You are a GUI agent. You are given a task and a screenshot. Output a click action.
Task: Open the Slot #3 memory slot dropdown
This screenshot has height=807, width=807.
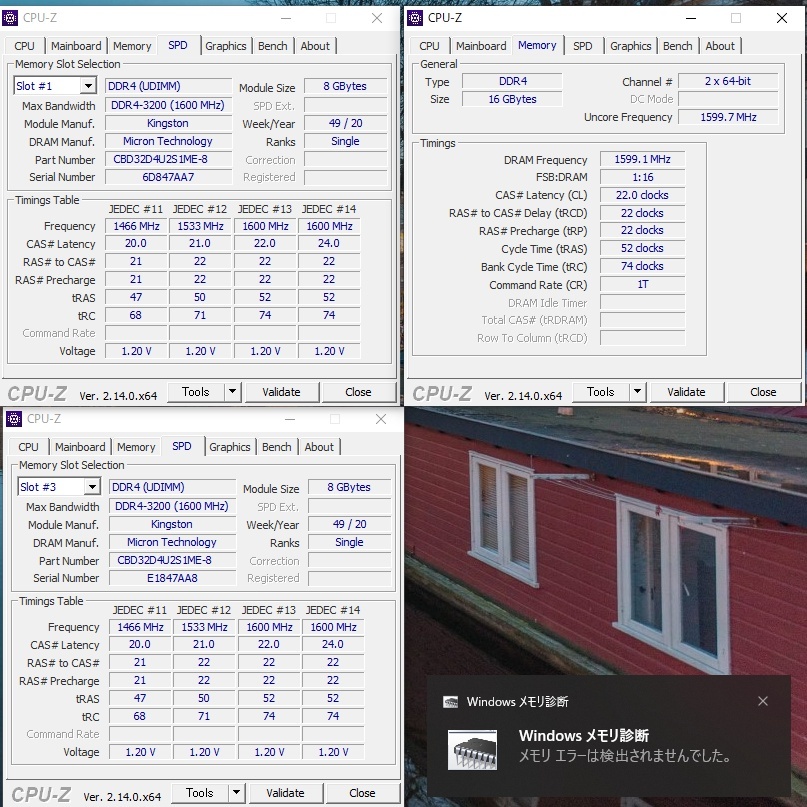click(93, 486)
